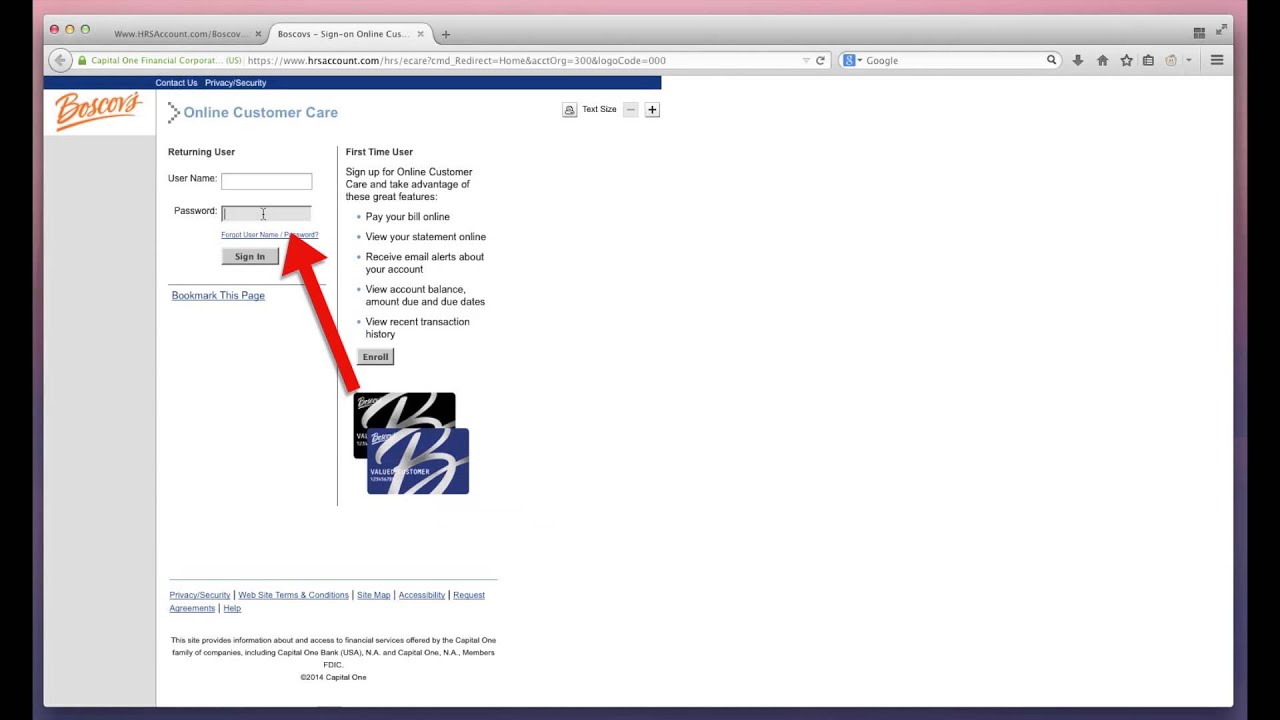The height and width of the screenshot is (720, 1280).
Task: Click 'View recent transaction history' text
Action: [x=417, y=328]
